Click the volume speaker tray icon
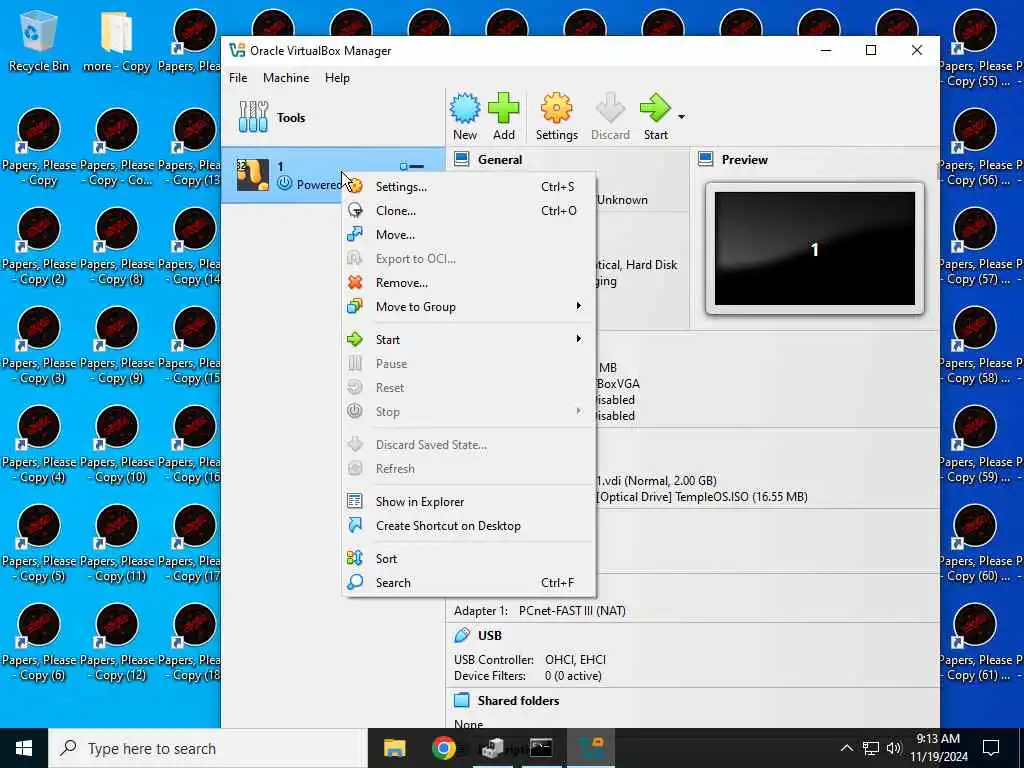Screen dimensions: 1024x768 [894, 748]
